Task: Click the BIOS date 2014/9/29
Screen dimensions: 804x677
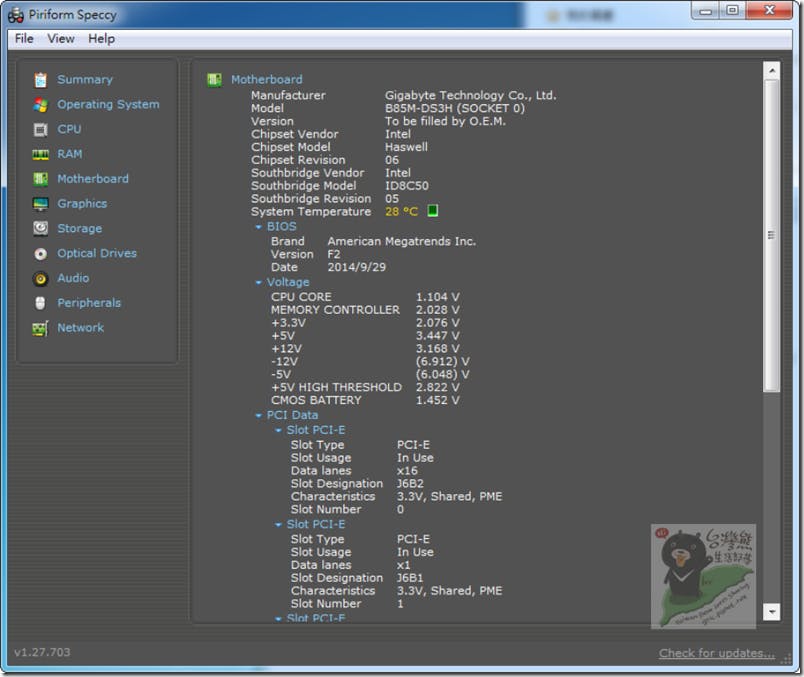Action: coord(357,267)
